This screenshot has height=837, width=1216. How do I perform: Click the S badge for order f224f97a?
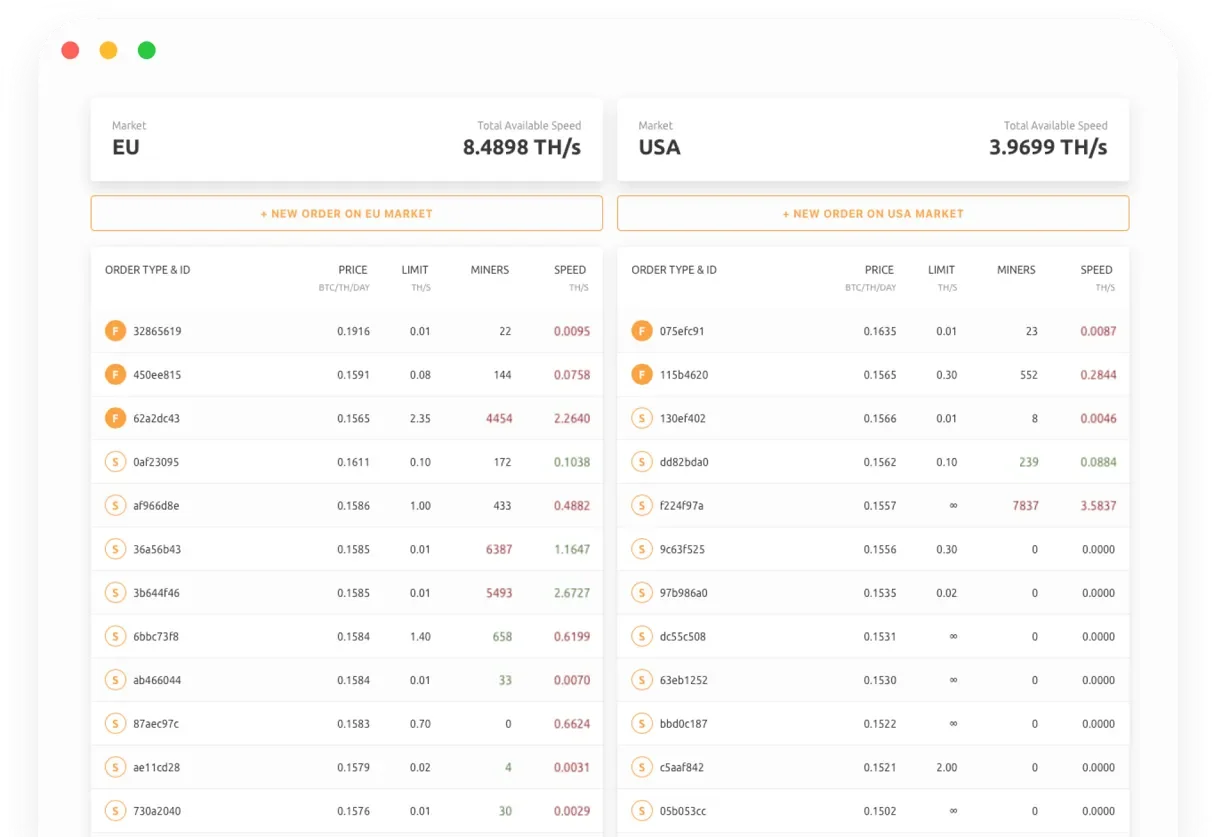(x=642, y=506)
